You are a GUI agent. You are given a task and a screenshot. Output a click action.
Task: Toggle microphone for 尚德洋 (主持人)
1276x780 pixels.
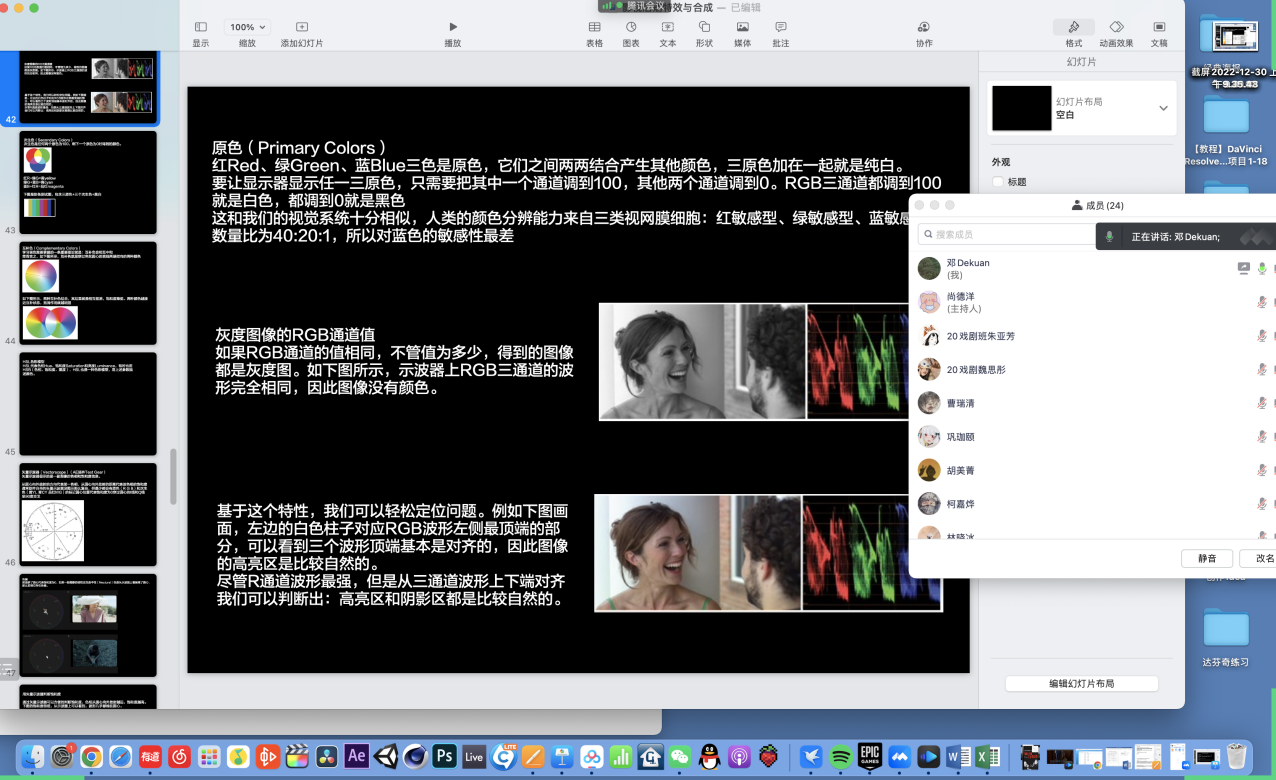[x=1262, y=302]
